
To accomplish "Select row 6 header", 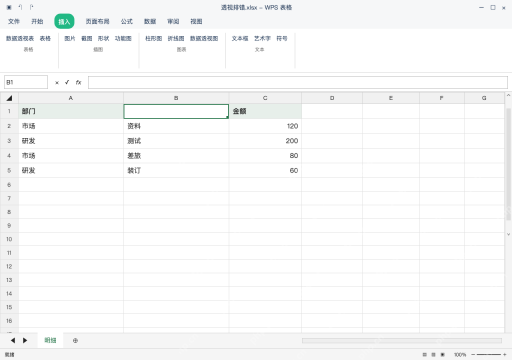I will coord(9,185).
